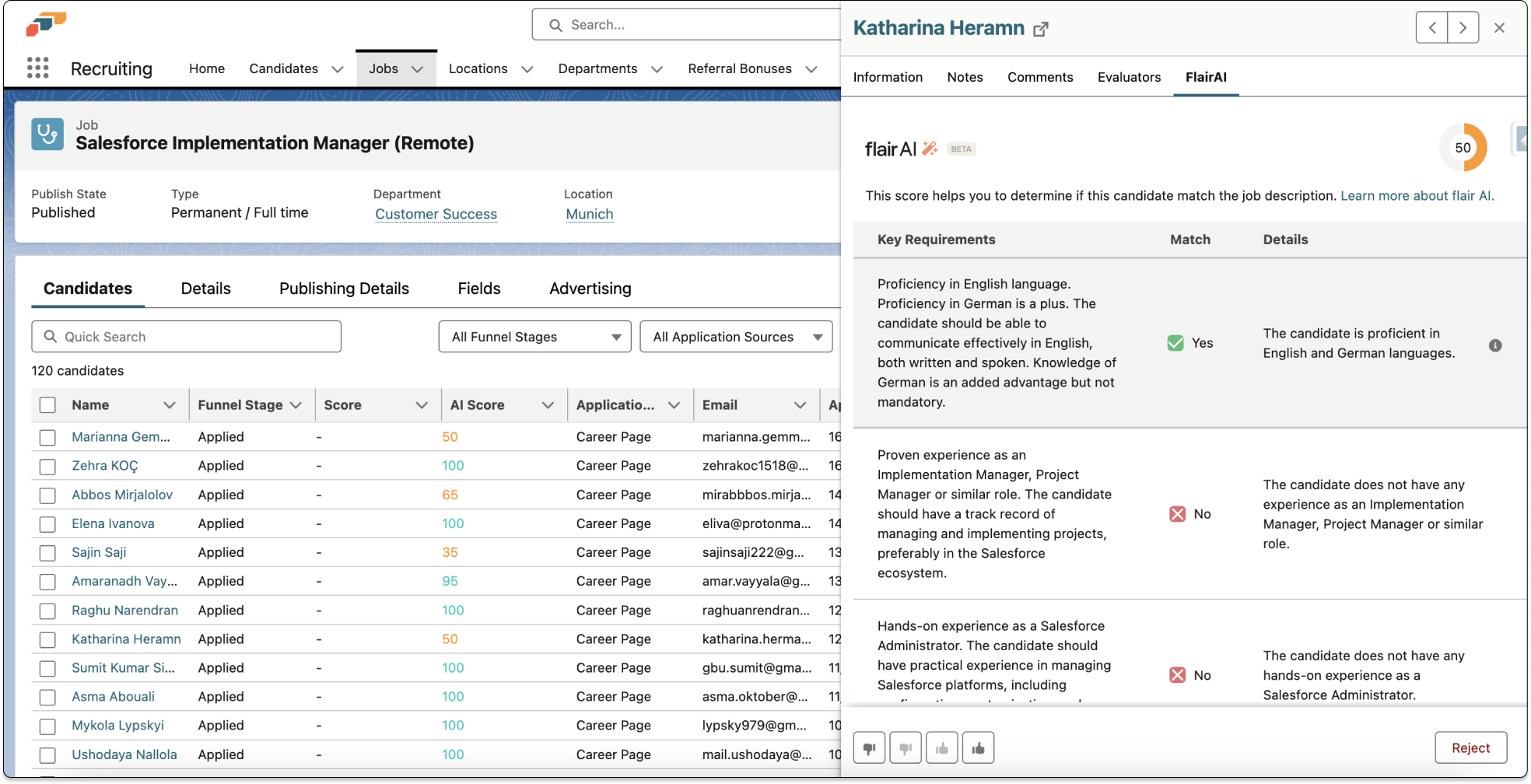Click the AI score 50 progress ring

1463,148
